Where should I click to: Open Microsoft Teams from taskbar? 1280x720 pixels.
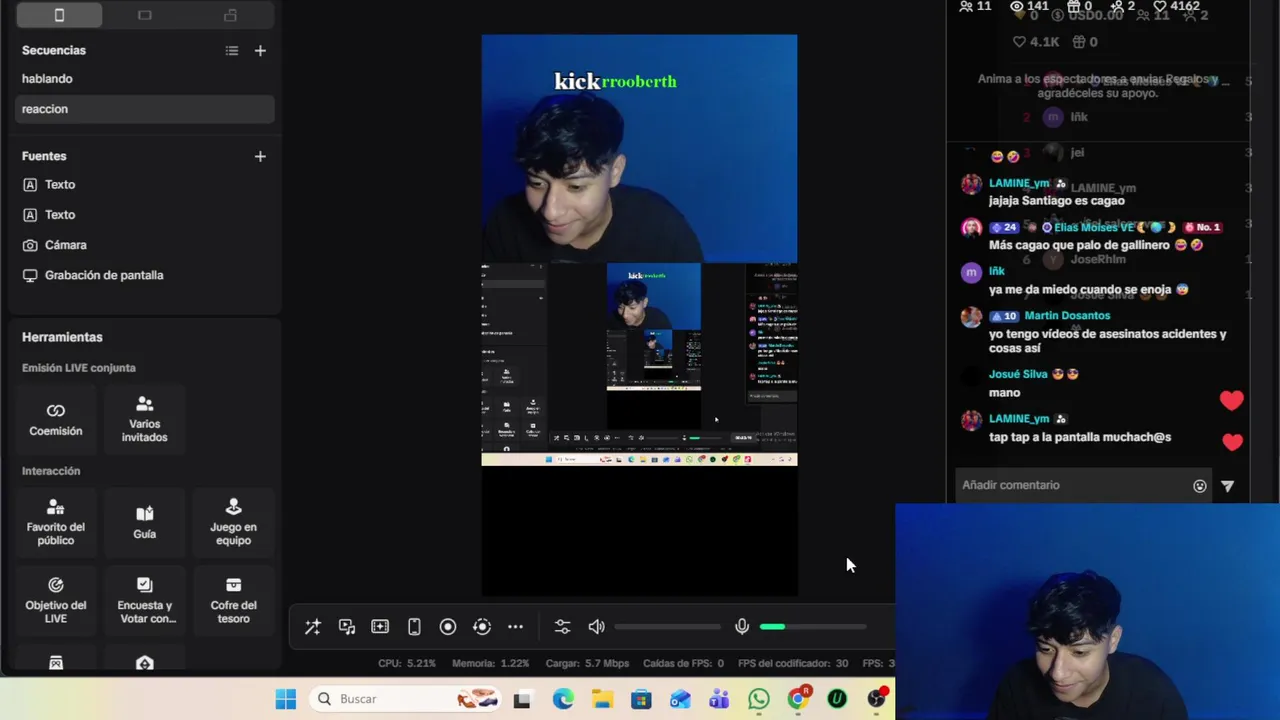[x=719, y=699]
